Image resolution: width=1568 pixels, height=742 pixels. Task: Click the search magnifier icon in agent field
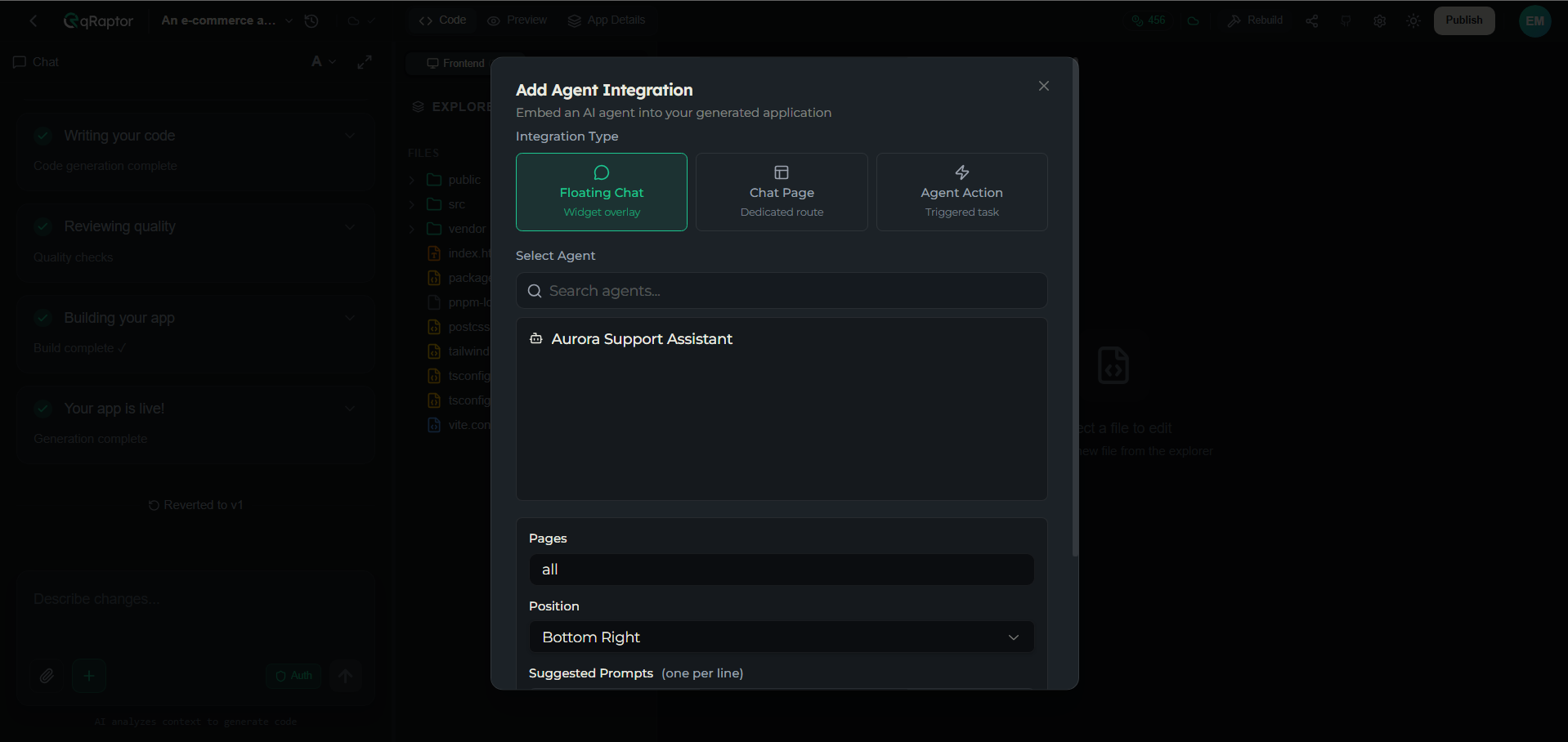tap(535, 291)
